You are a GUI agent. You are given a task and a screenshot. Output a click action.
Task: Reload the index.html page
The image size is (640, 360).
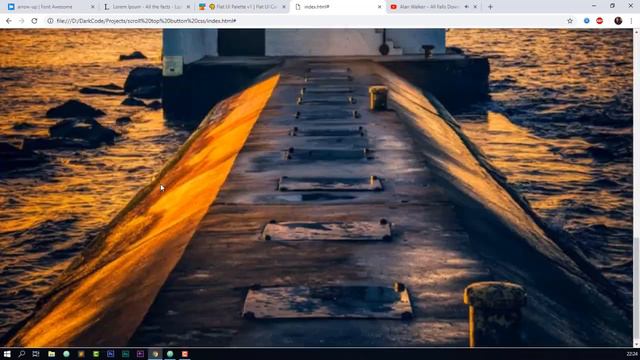point(34,21)
